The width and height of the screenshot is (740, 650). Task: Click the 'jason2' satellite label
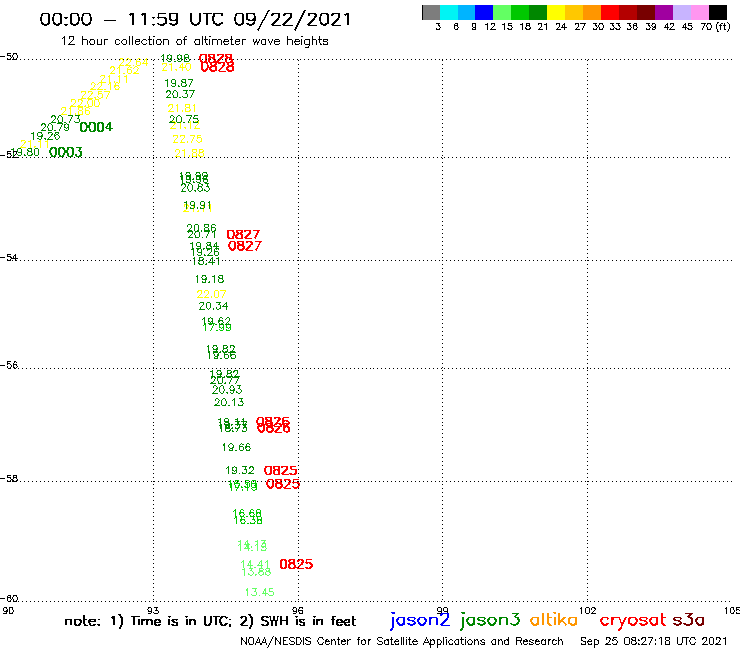[x=420, y=620]
